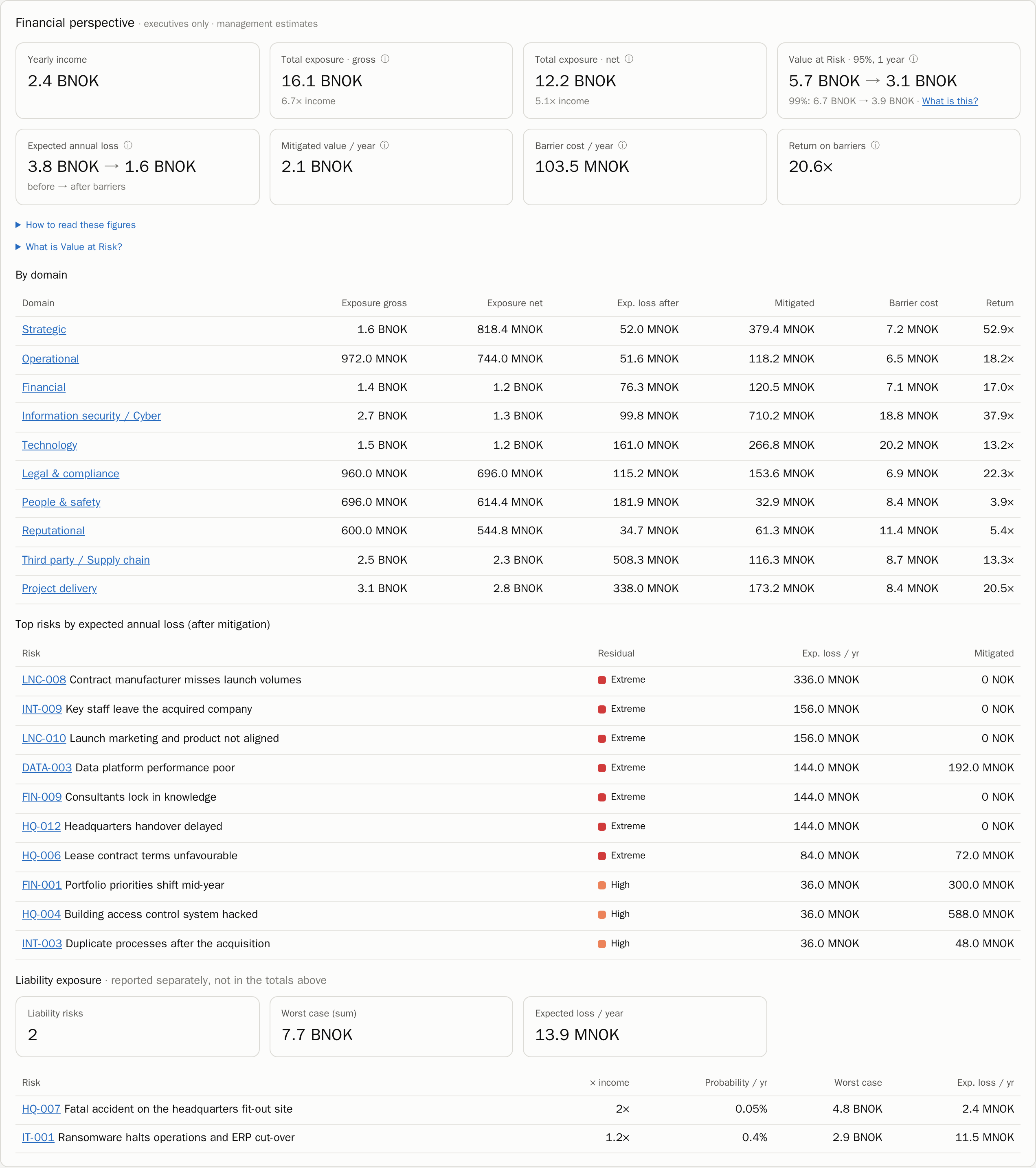Image resolution: width=1036 pixels, height=1168 pixels.
Task: Open the Technology domain link
Action: 49,445
